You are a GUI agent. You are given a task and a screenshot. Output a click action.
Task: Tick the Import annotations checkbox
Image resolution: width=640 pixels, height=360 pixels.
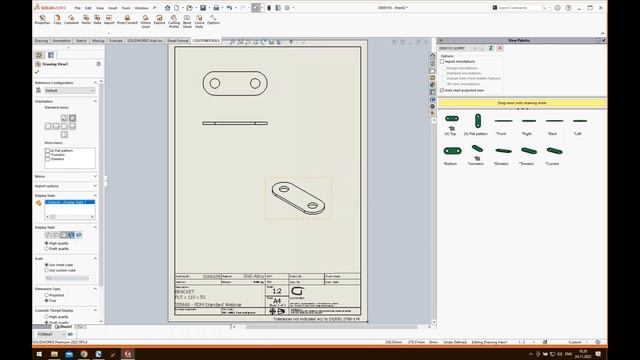442,62
